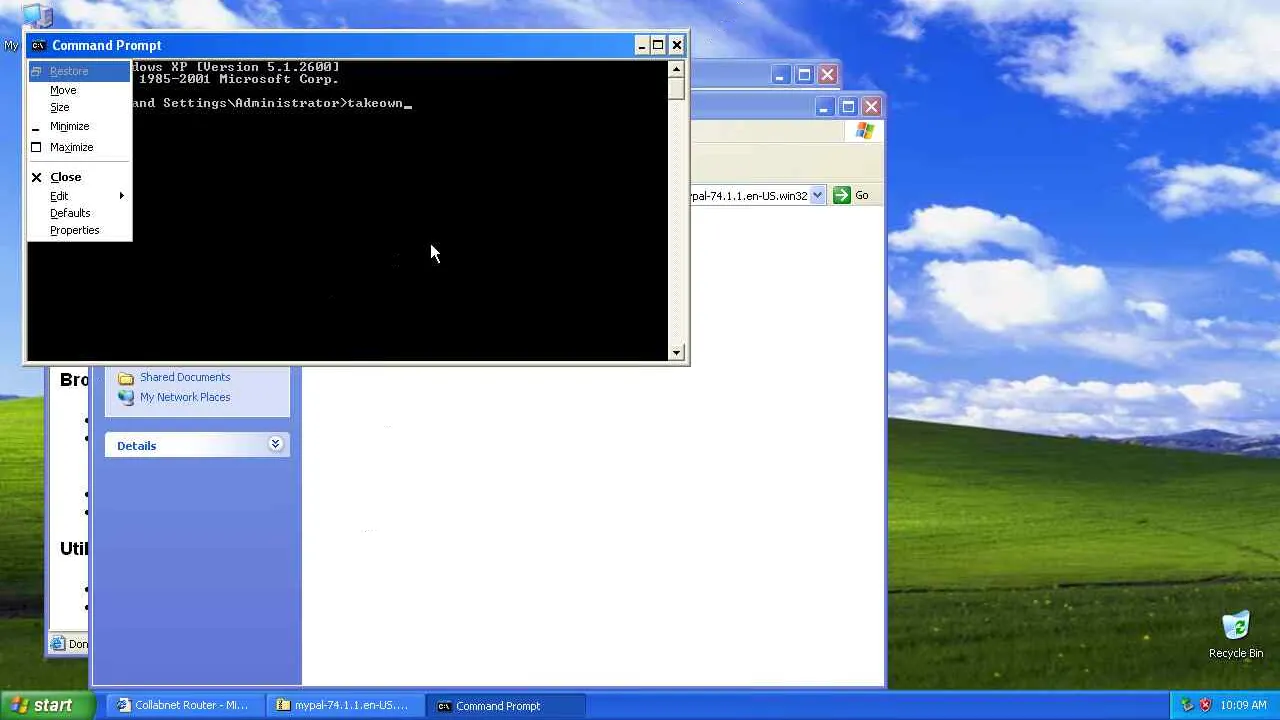This screenshot has width=1280, height=720.
Task: Close the Command Prompt window
Action: point(677,45)
